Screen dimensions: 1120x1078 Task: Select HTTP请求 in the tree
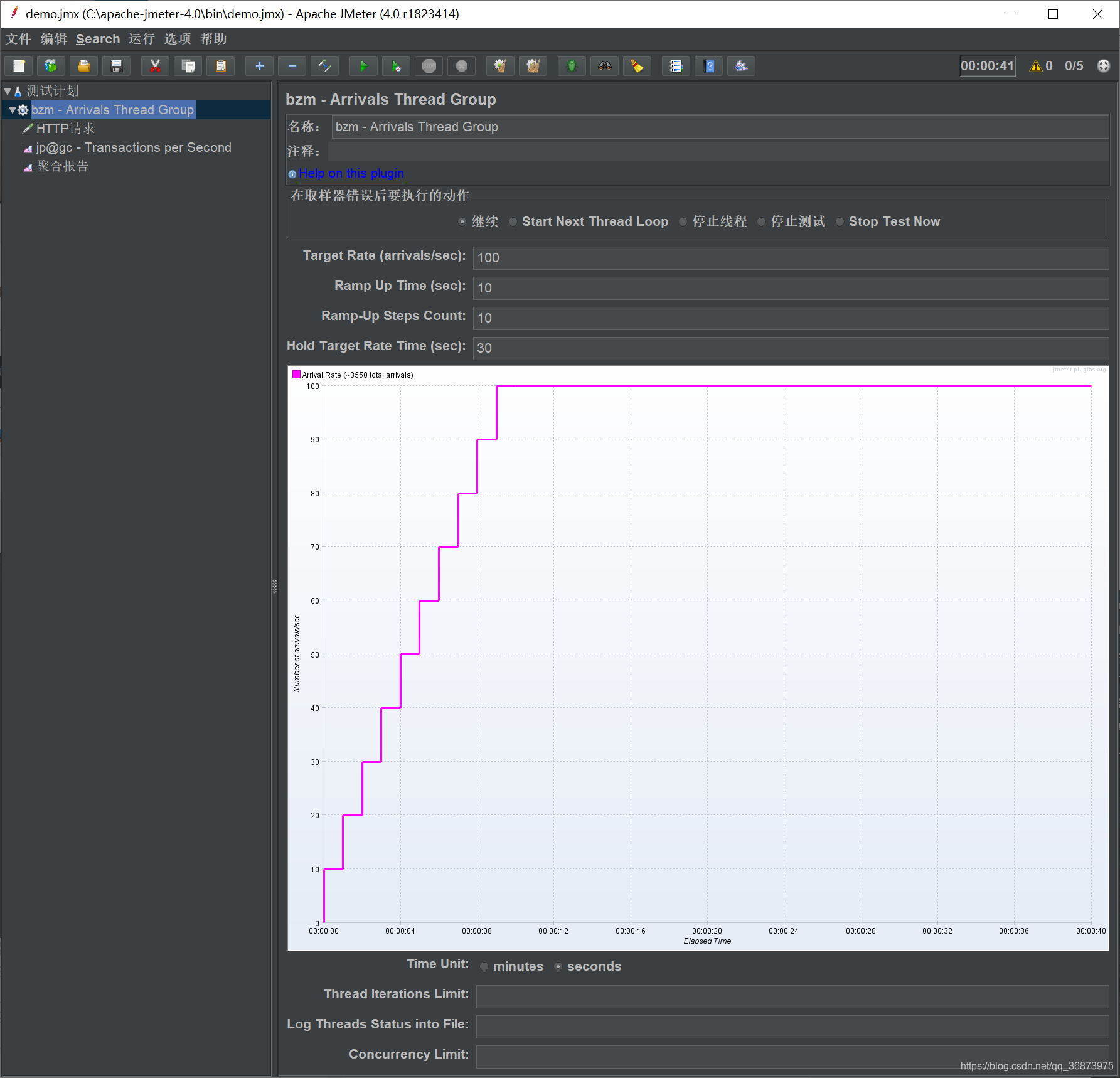[65, 129]
